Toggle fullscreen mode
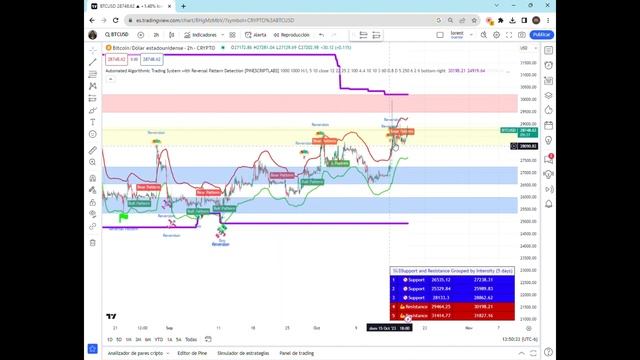Viewport: 640px width, 360px height. tap(509, 35)
